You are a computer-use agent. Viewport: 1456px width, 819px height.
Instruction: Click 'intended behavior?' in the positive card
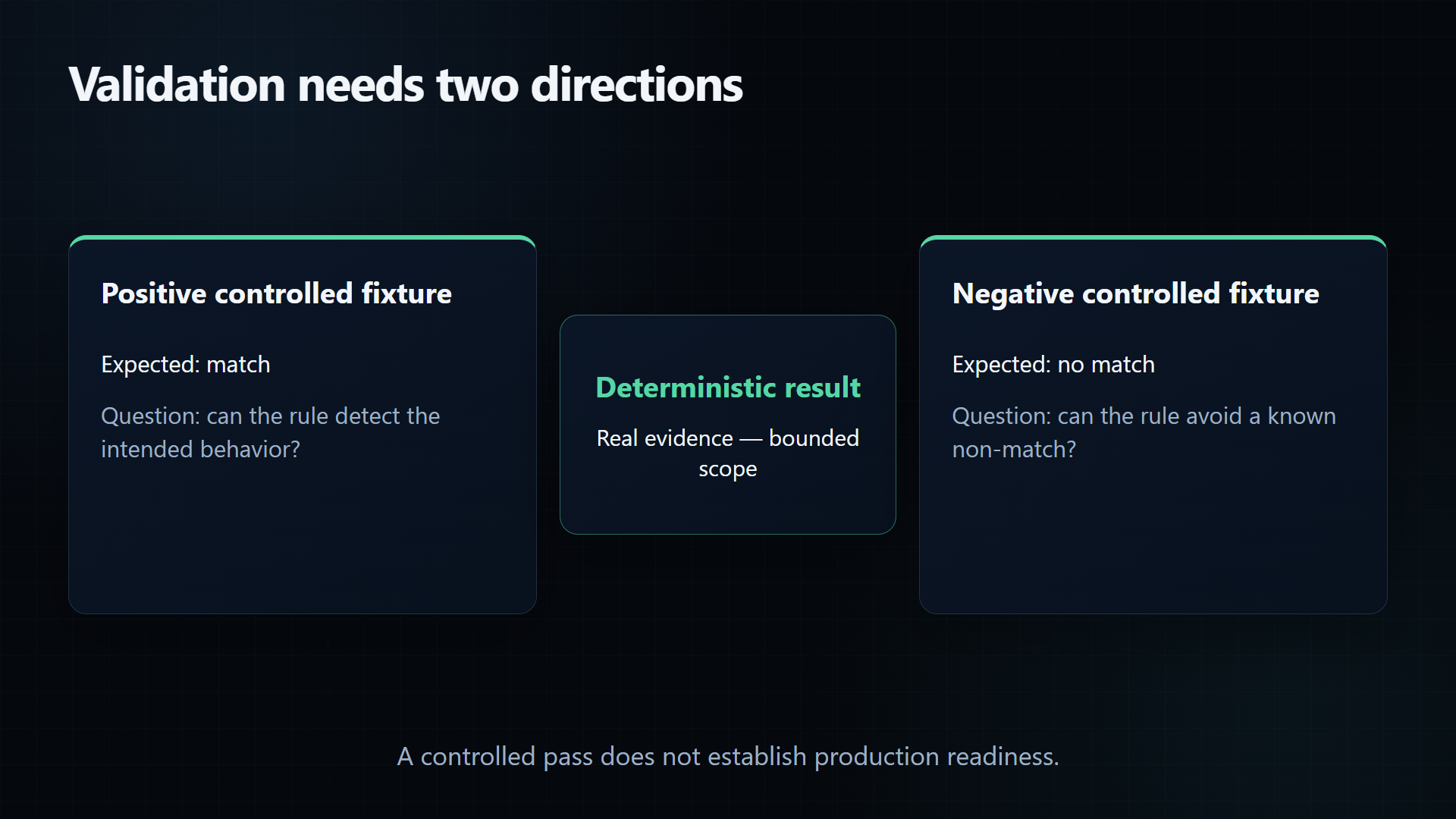[x=200, y=450]
